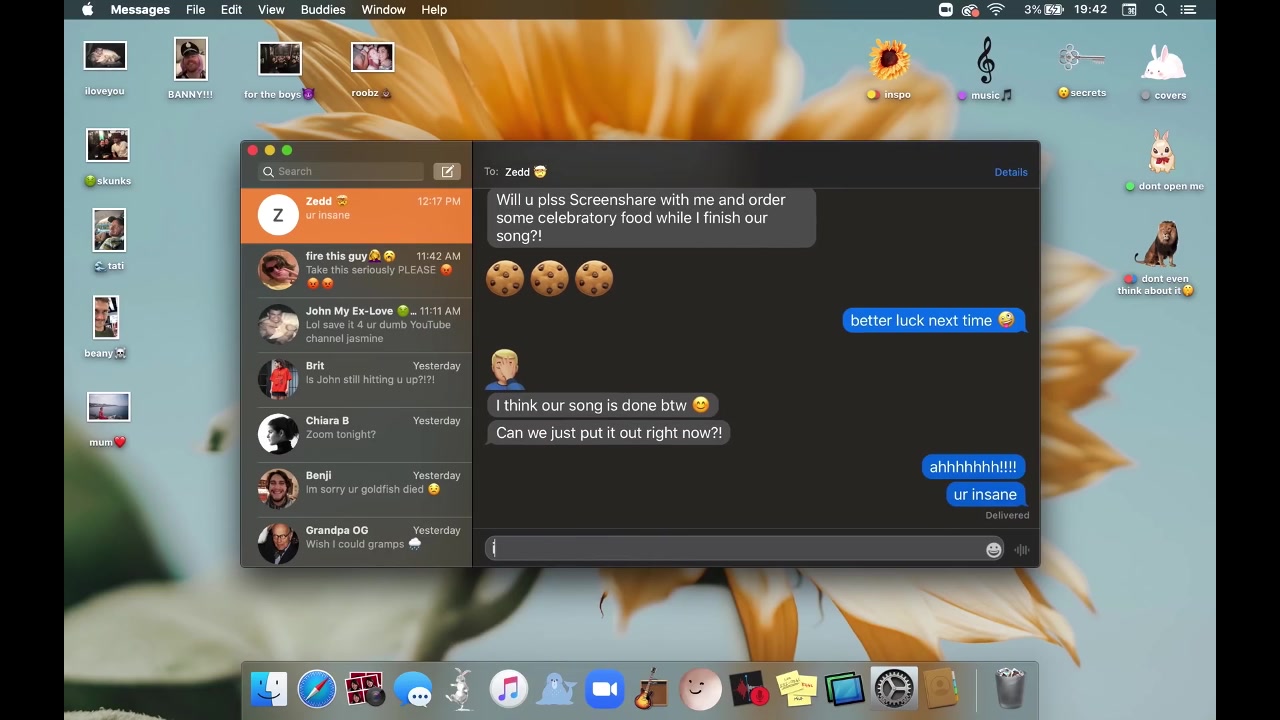
Task: Open Stickies from the dock
Action: pos(796,689)
